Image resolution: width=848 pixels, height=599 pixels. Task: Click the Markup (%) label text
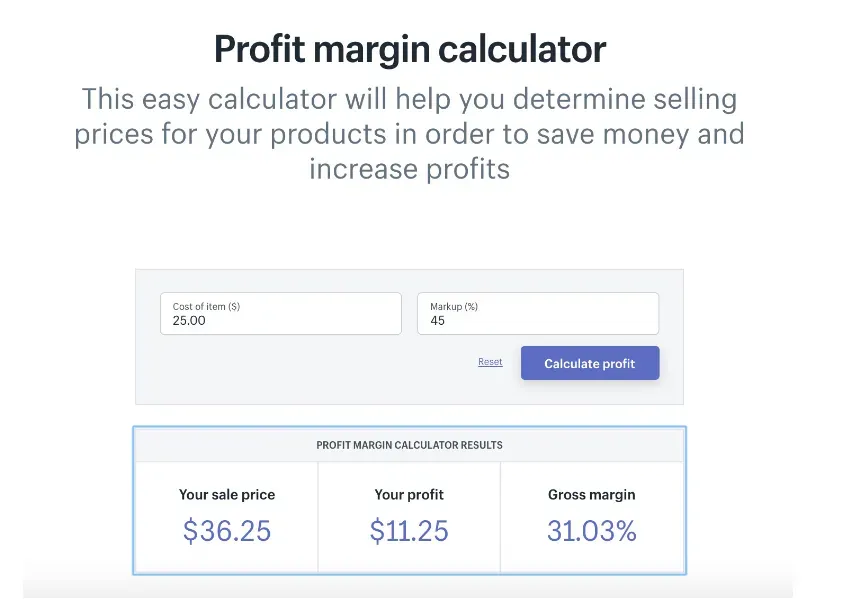tap(454, 306)
